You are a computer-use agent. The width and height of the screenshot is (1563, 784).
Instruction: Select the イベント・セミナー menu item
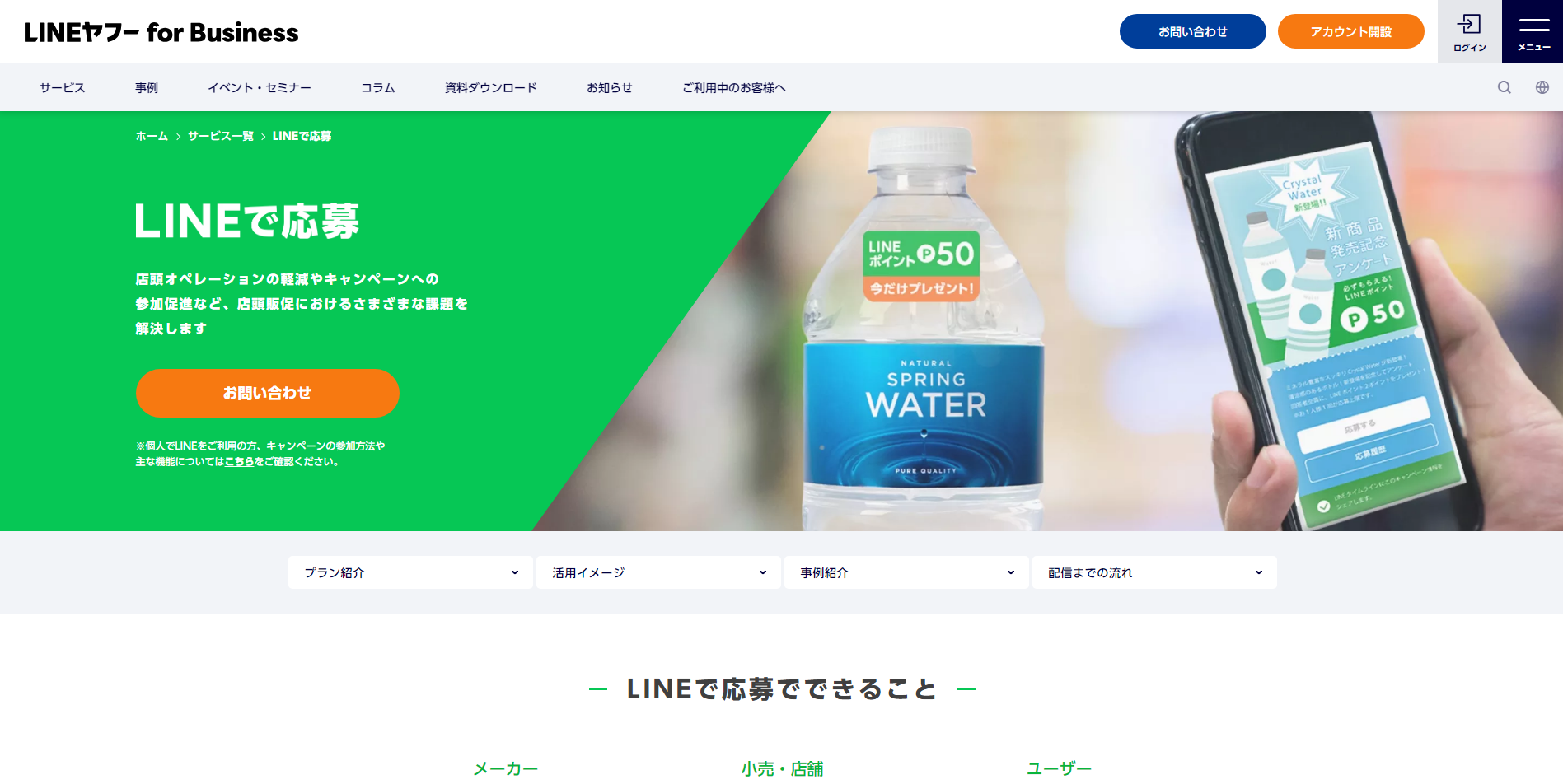click(x=260, y=87)
